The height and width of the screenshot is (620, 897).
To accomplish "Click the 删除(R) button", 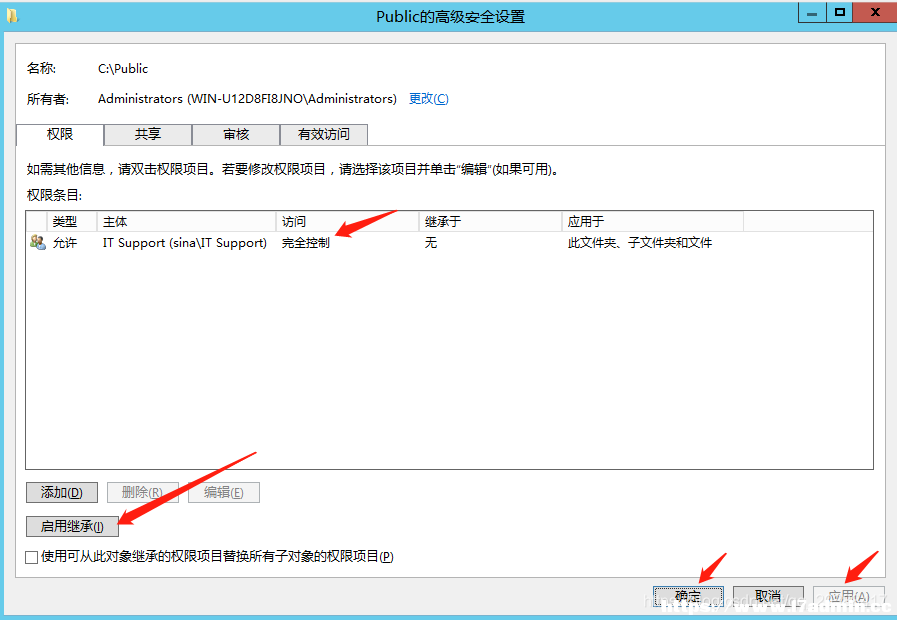I will click(x=142, y=492).
